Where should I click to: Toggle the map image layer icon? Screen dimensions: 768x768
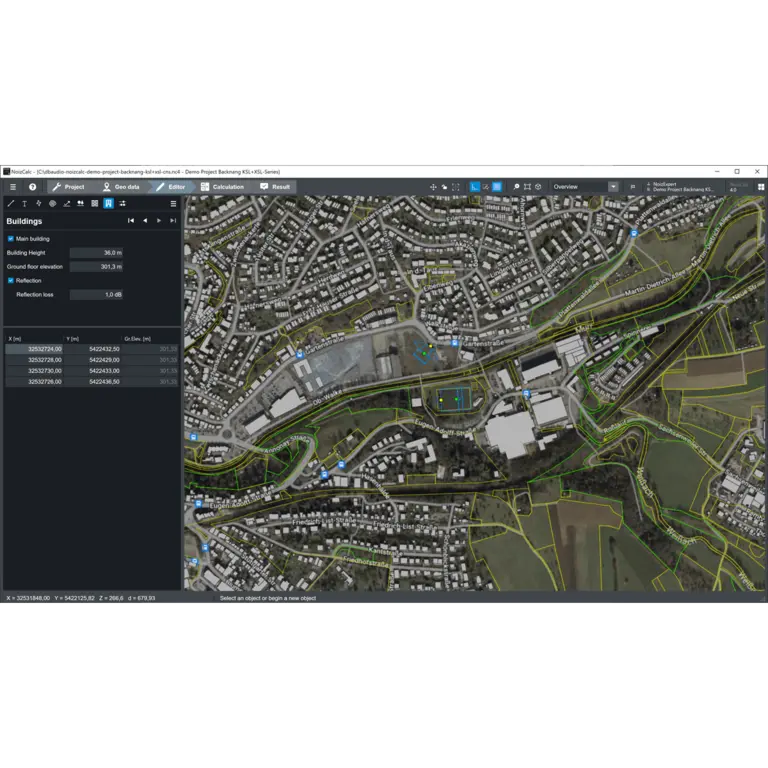tap(486, 187)
